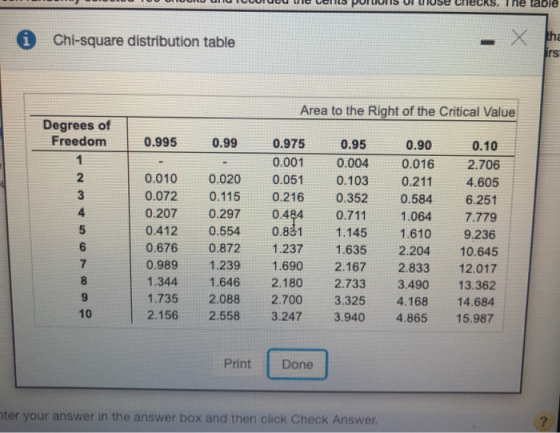The height and width of the screenshot is (433, 560).
Task: Click value 7.779 in row 4
Action: coord(481,217)
